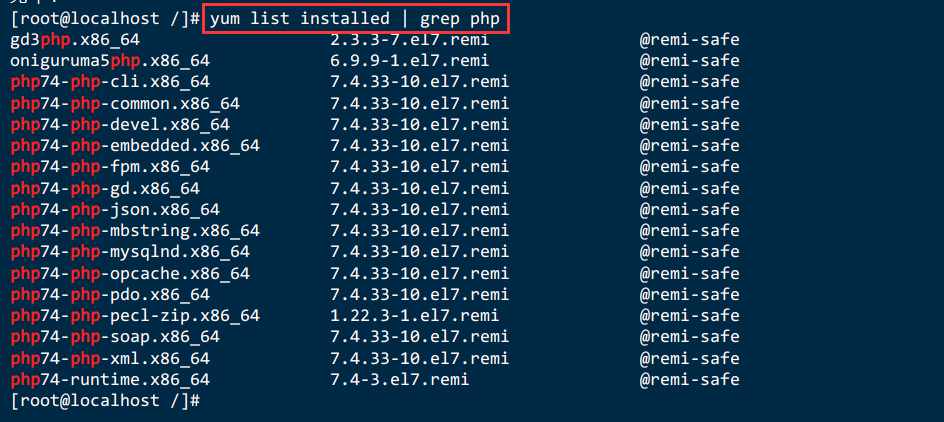Click php74-php-xml.x86_64 package name
This screenshot has height=422, width=944.
(110, 358)
